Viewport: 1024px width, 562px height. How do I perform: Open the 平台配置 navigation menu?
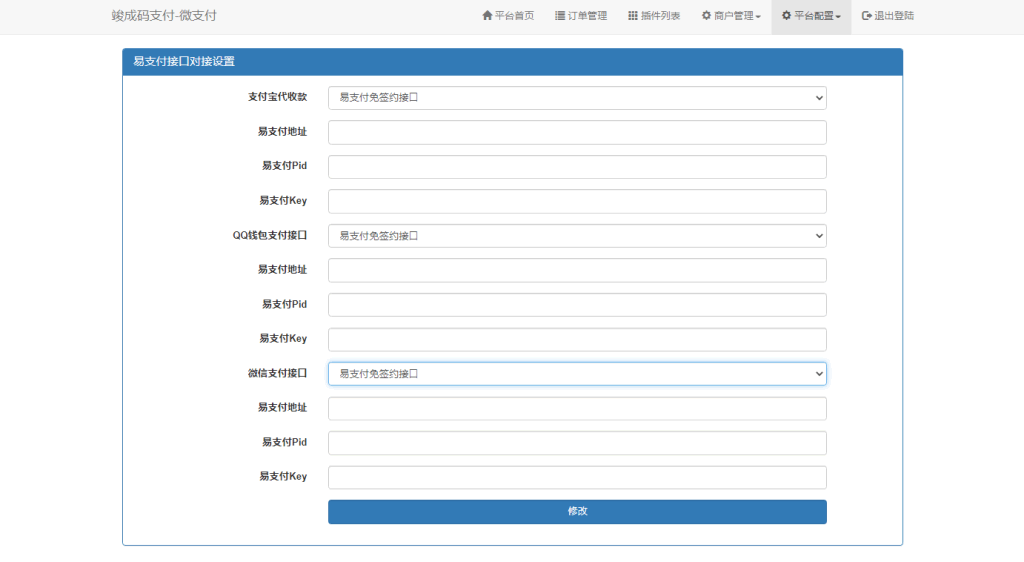click(811, 16)
